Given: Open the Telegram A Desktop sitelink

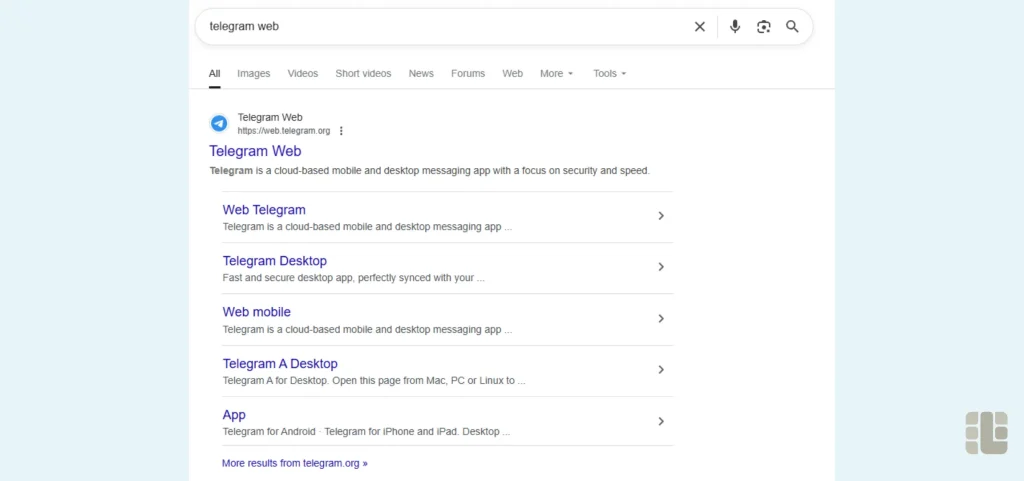Looking at the screenshot, I should tap(280, 364).
